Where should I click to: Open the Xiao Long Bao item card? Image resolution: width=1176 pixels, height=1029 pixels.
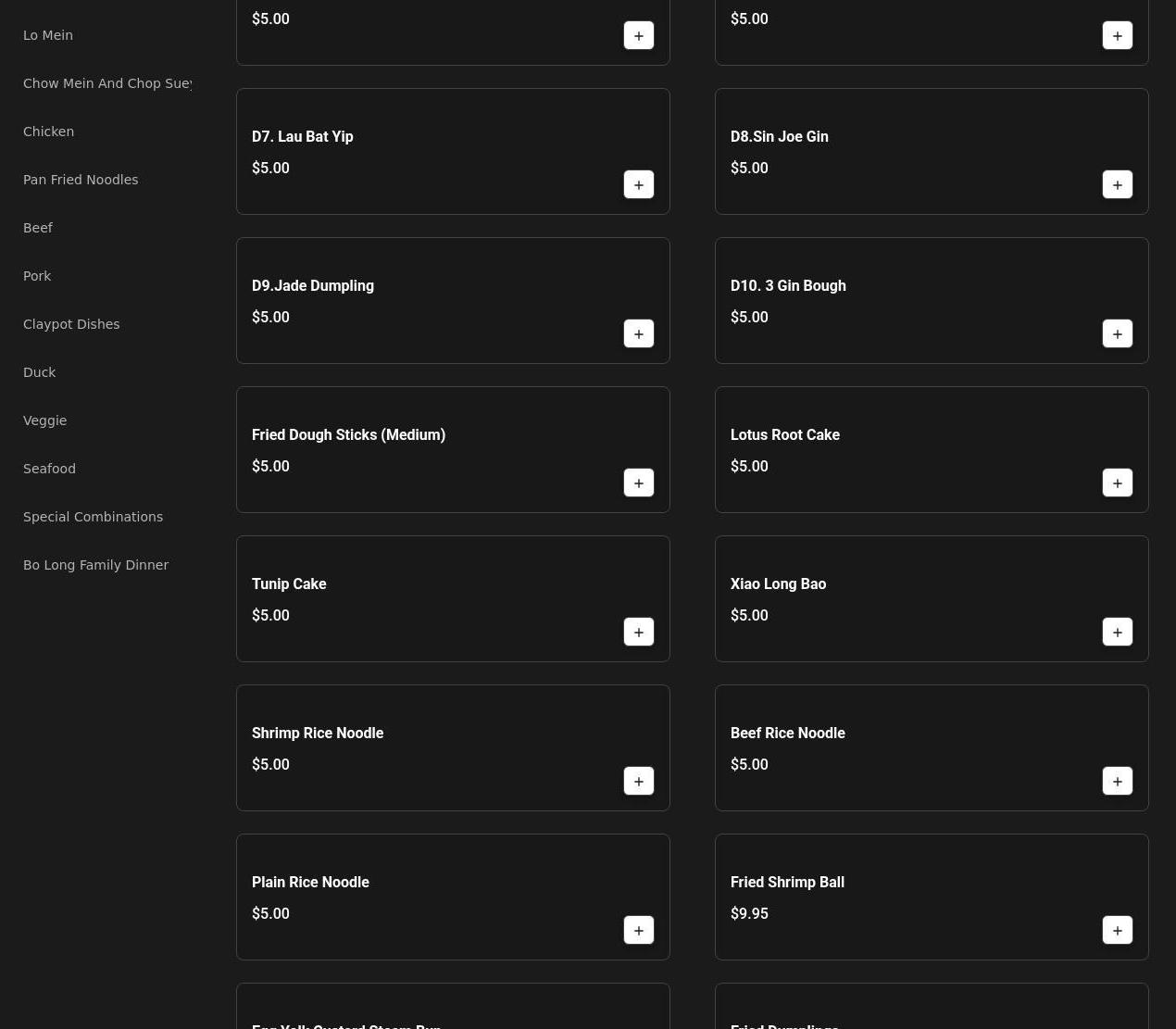tap(932, 598)
